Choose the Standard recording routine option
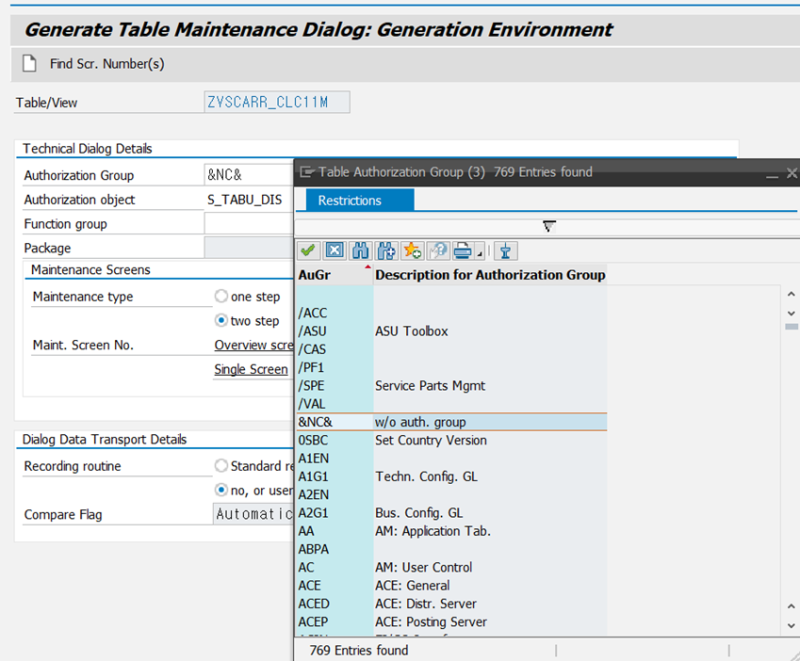 221,466
